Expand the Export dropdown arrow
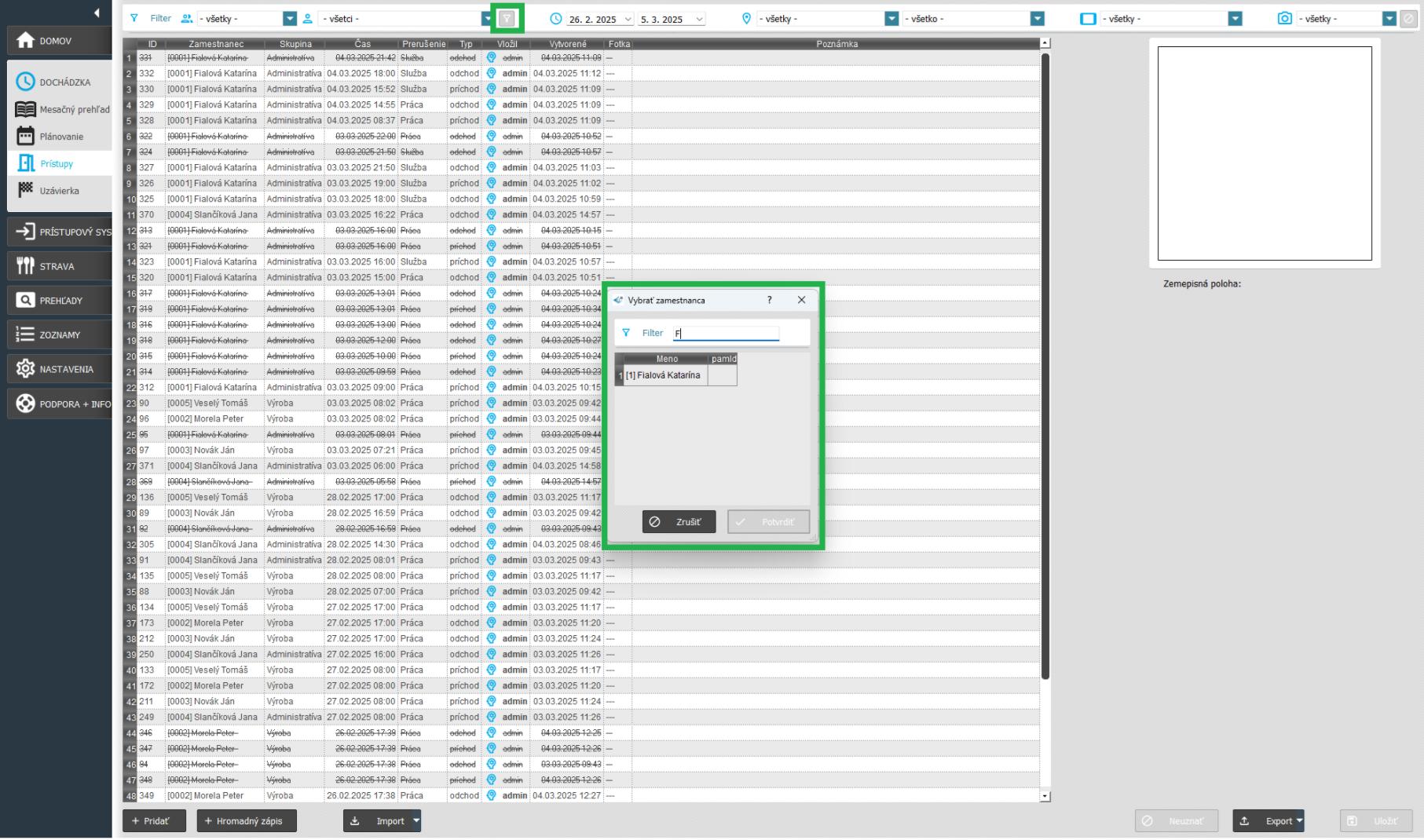Screen dimensions: 1424x840 tap(1300, 821)
